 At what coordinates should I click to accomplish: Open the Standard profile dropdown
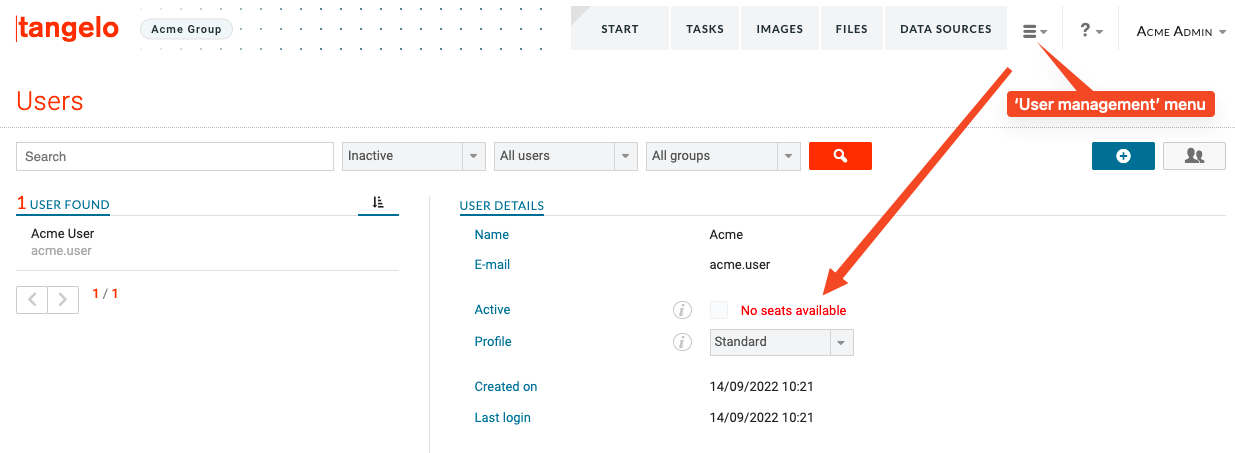point(781,342)
